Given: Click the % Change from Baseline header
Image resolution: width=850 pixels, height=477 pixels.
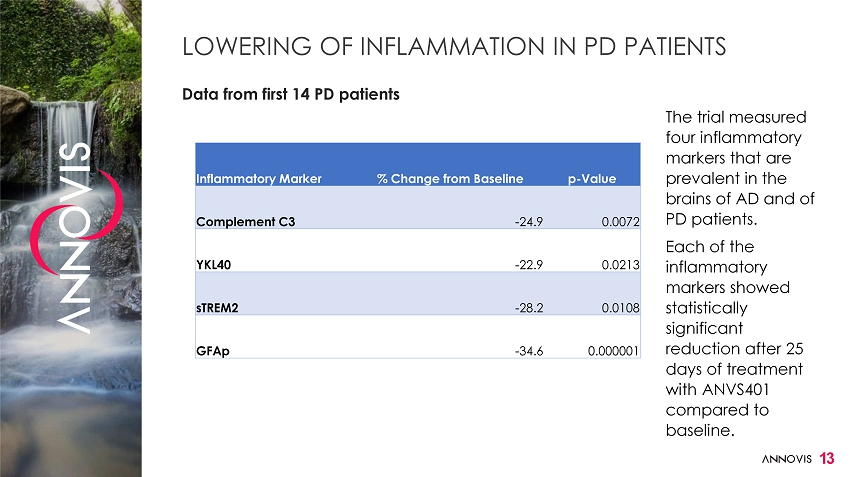Looking at the screenshot, I should point(450,179).
